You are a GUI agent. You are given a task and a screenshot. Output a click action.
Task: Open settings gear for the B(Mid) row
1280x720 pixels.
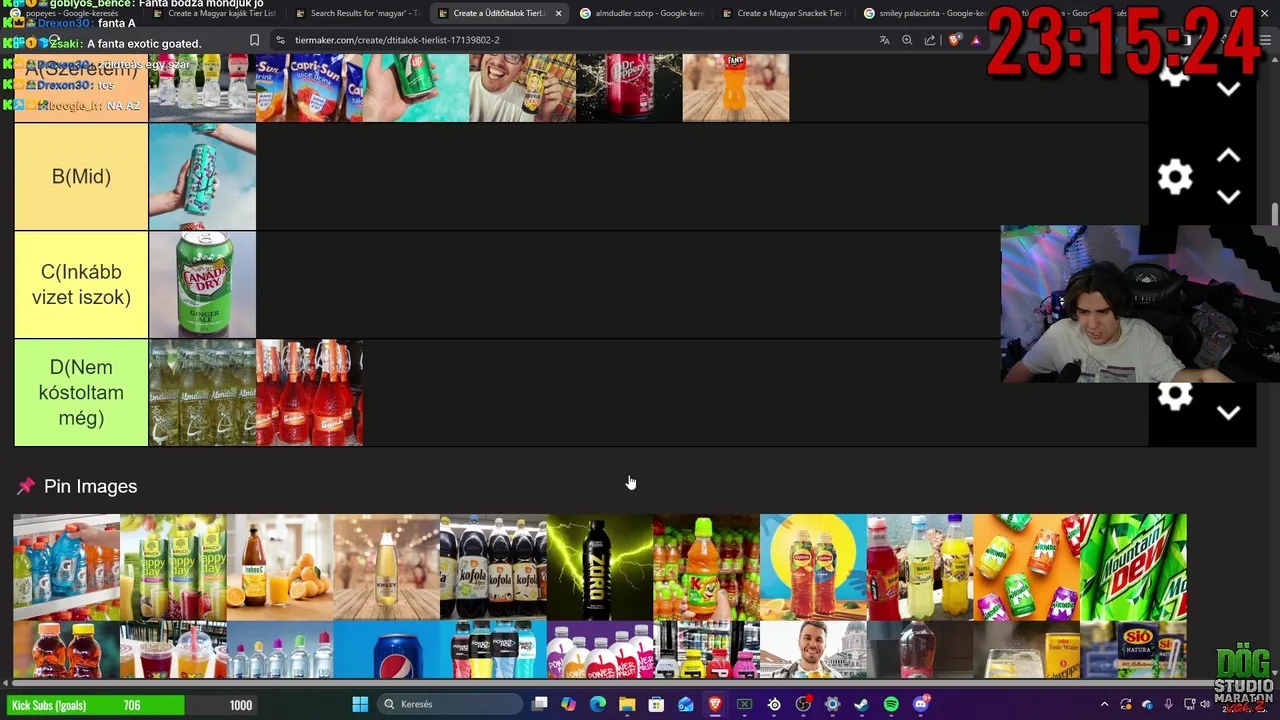pos(1175,177)
